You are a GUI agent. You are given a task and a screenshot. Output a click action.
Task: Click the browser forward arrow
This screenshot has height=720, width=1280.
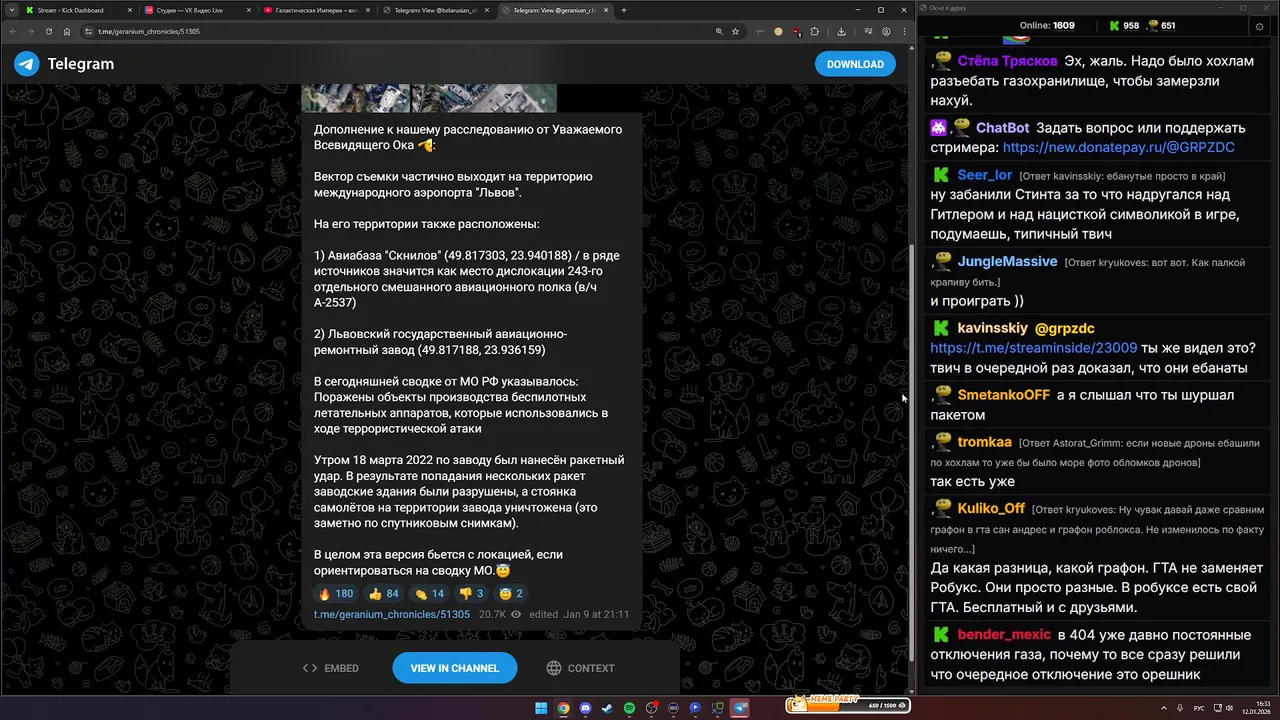(x=30, y=31)
